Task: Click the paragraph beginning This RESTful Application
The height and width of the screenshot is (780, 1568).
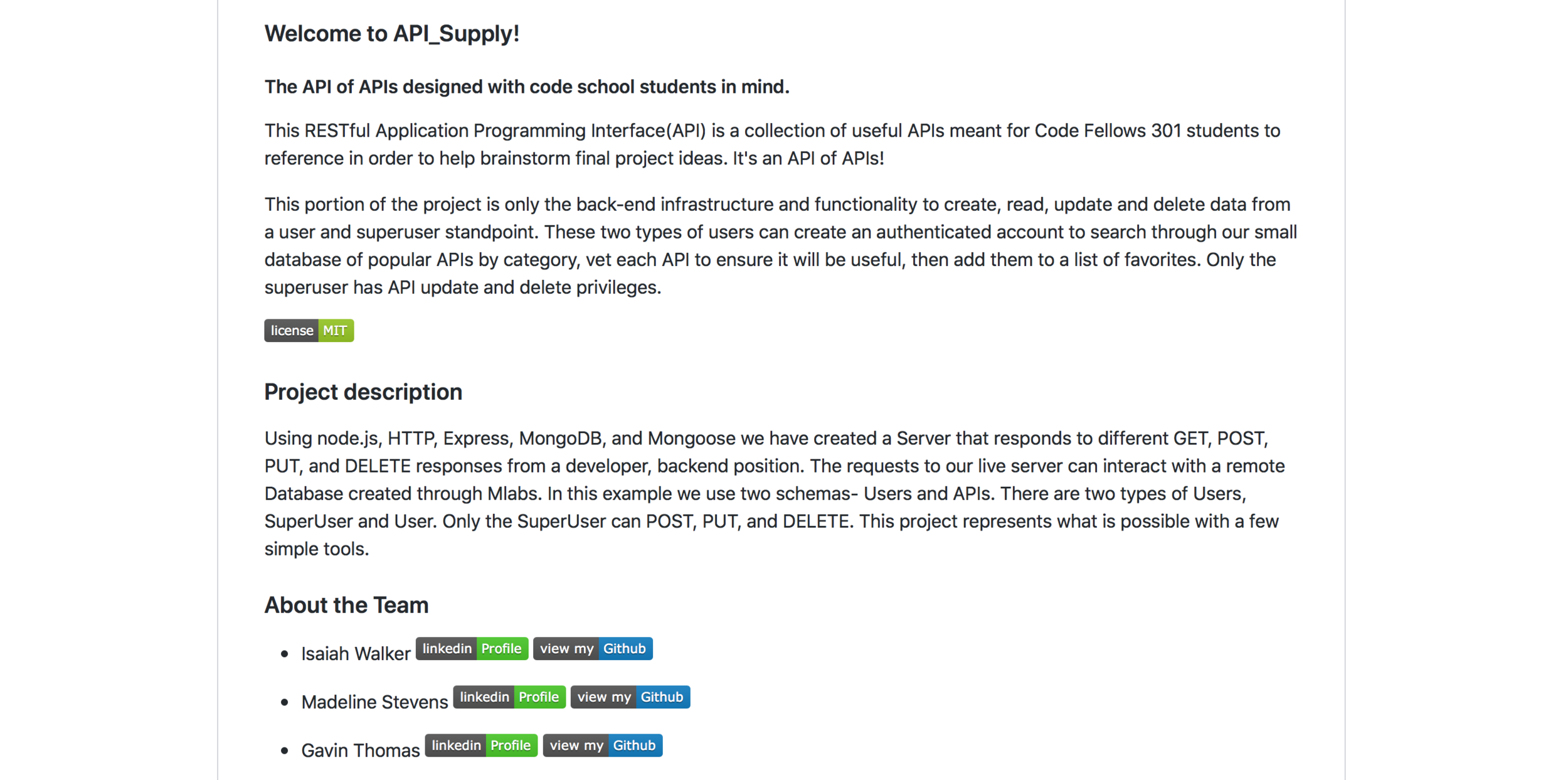Action: [x=772, y=144]
